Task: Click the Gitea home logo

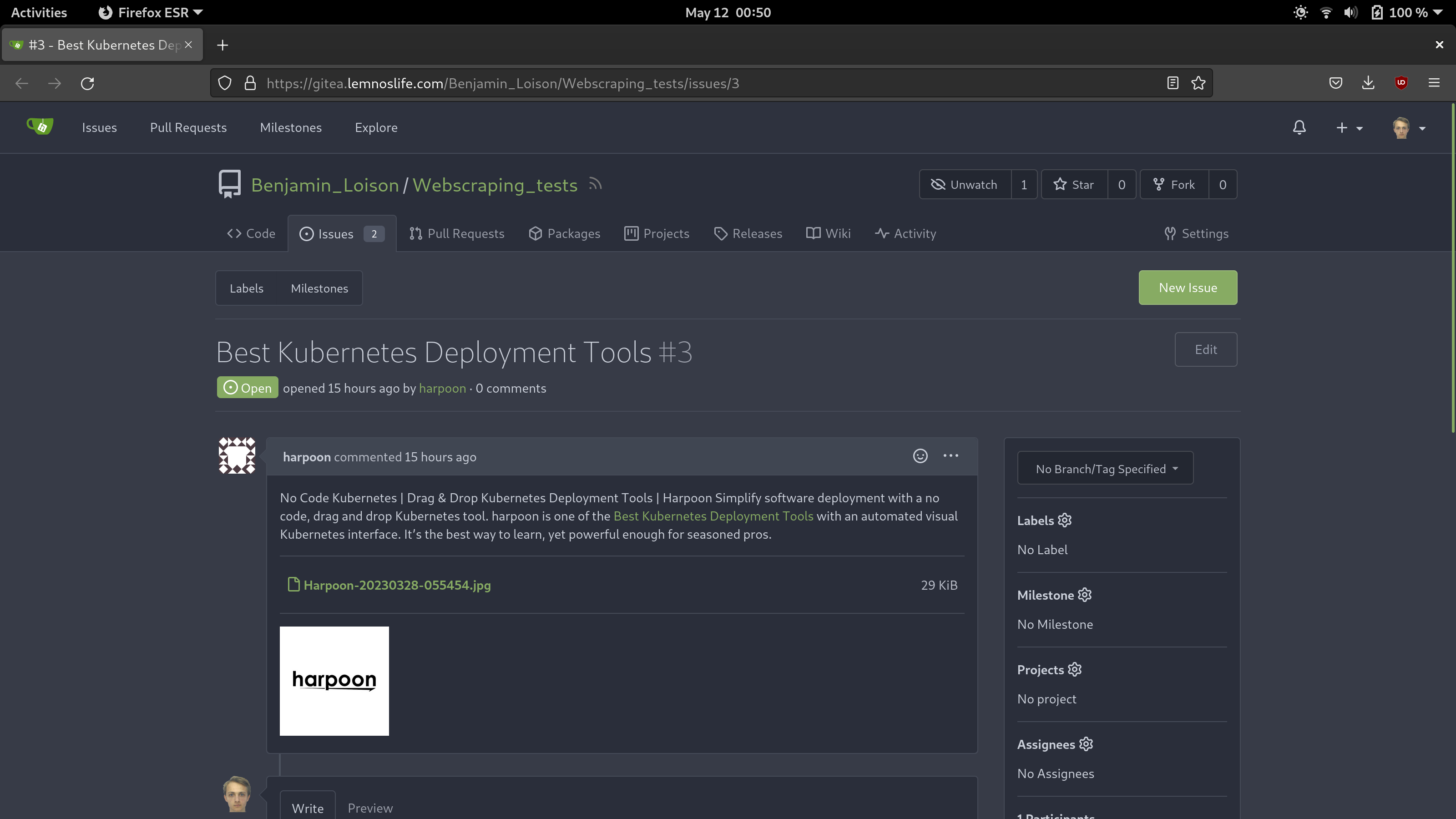Action: point(40,126)
